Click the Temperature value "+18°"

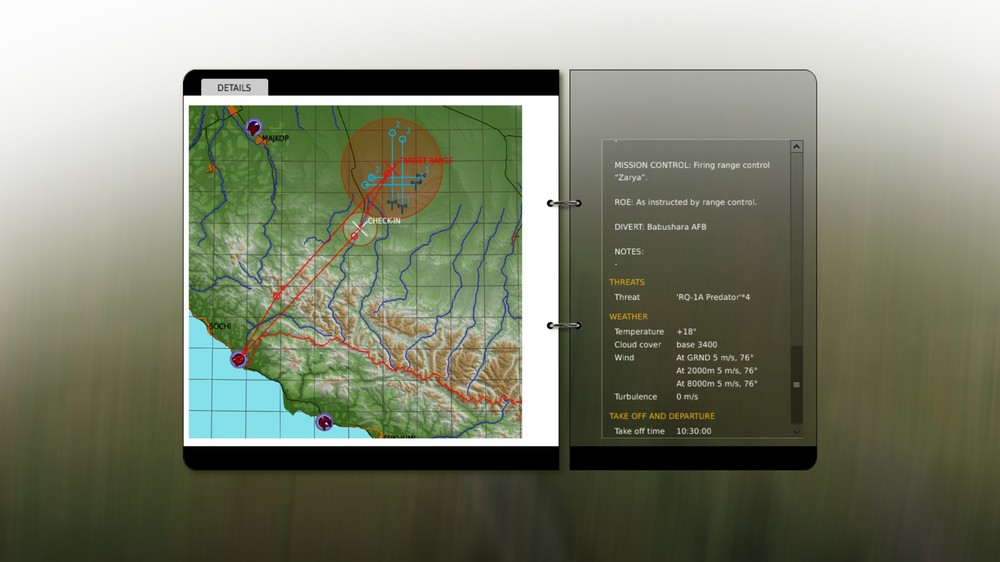coord(686,331)
